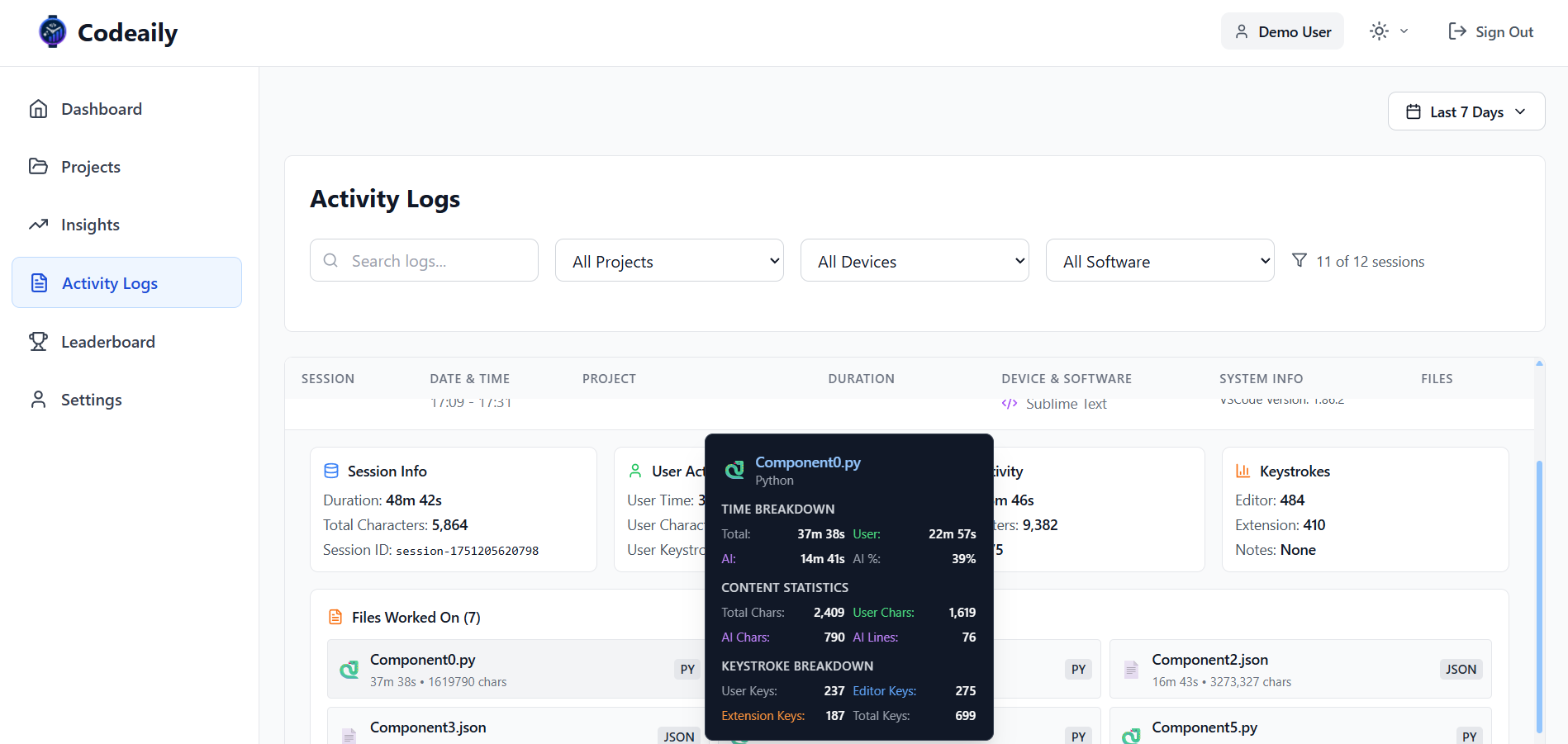Open the Component3.json file card
Image resolution: width=1568 pixels, height=744 pixels.
pos(515,726)
